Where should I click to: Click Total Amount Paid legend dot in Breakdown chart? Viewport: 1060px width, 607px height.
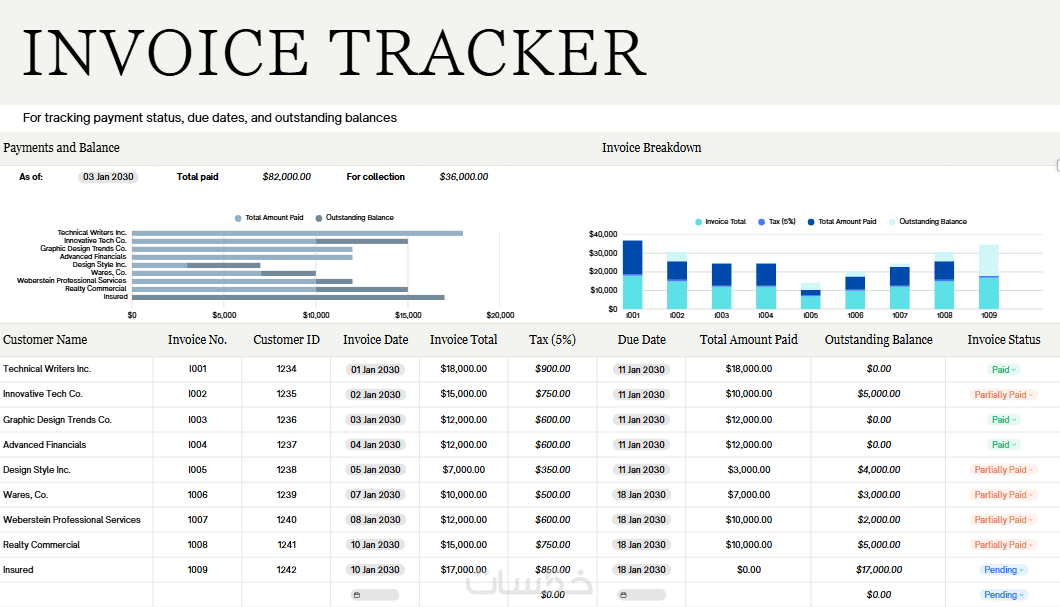pyautogui.click(x=811, y=222)
